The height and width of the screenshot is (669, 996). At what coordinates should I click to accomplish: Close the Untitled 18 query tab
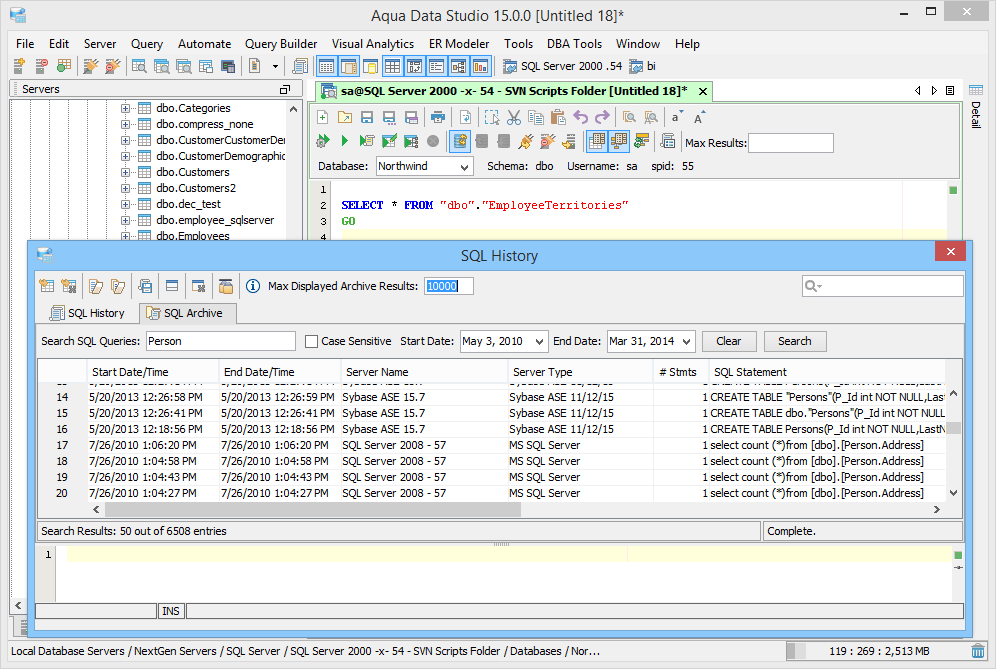[703, 91]
